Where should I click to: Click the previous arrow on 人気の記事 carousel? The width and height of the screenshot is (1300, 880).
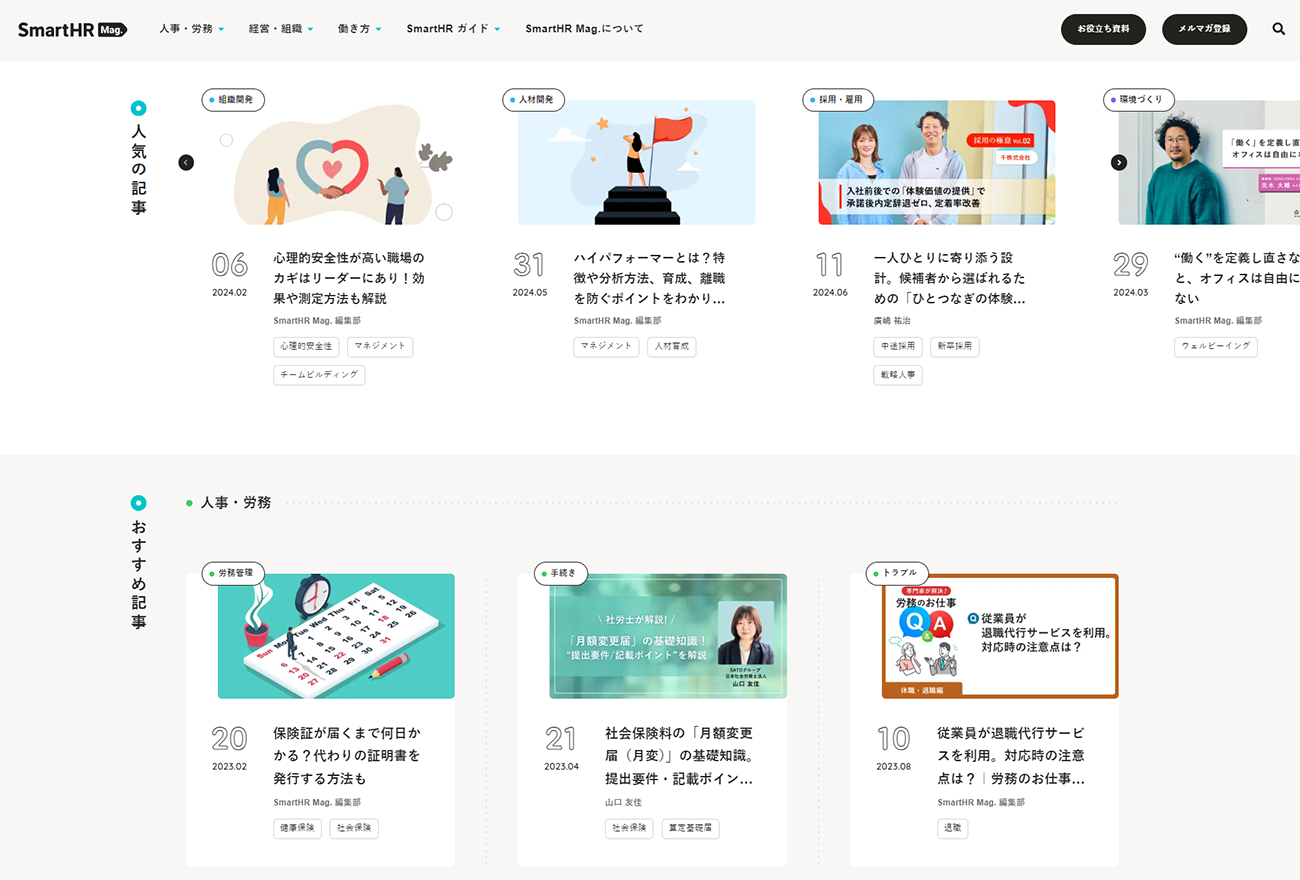[186, 162]
